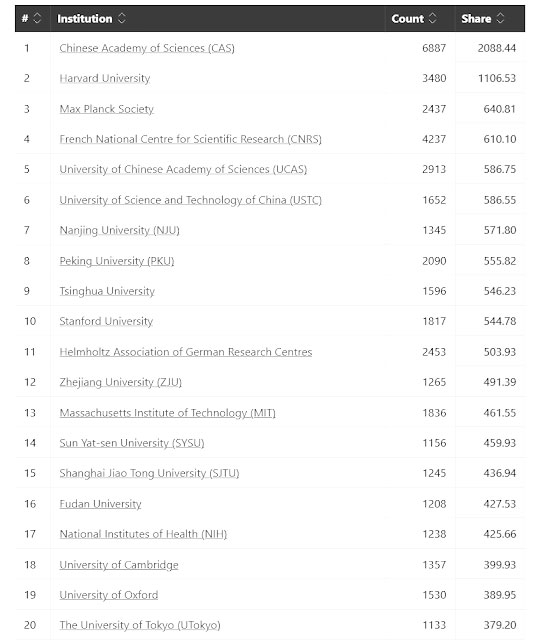Screen dimensions: 538x640
Task: Open National Institutes of Health (NIH) link
Action: pyautogui.click(x=143, y=534)
